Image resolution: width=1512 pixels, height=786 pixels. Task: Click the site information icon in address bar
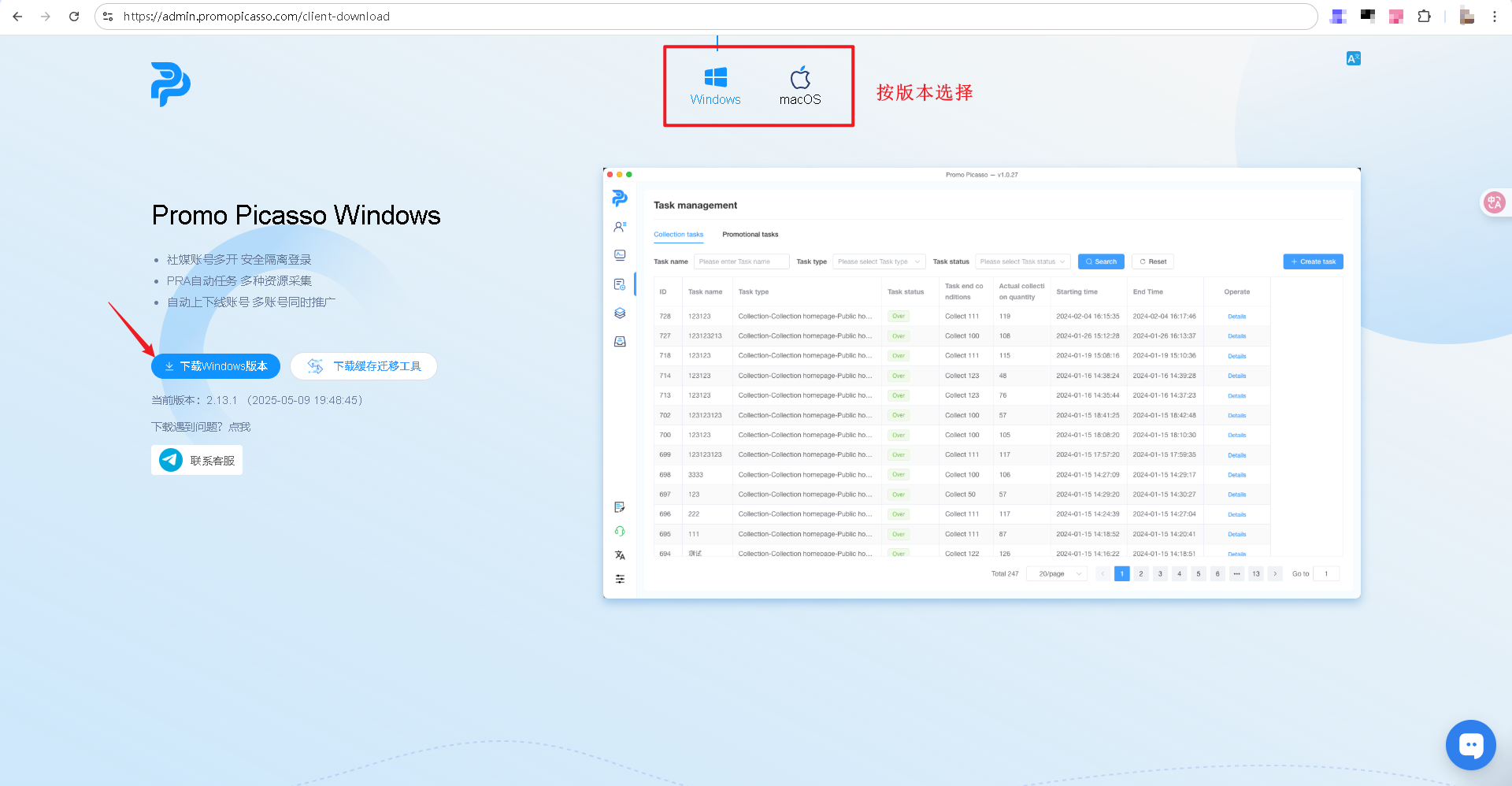109,17
